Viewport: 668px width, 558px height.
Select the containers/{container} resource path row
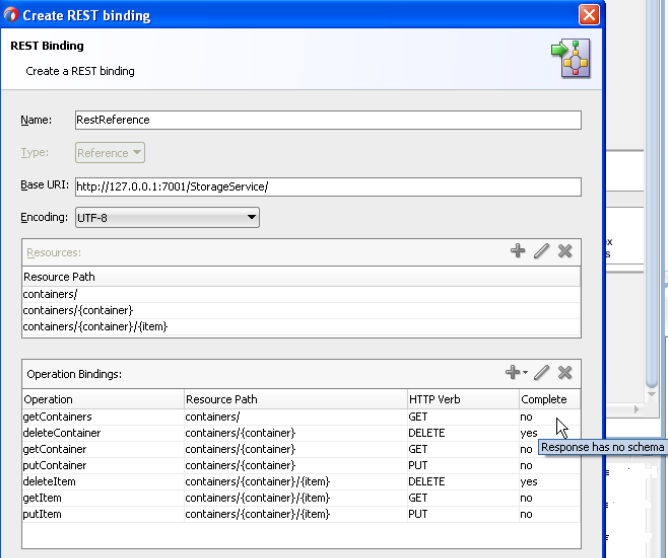(x=301, y=311)
